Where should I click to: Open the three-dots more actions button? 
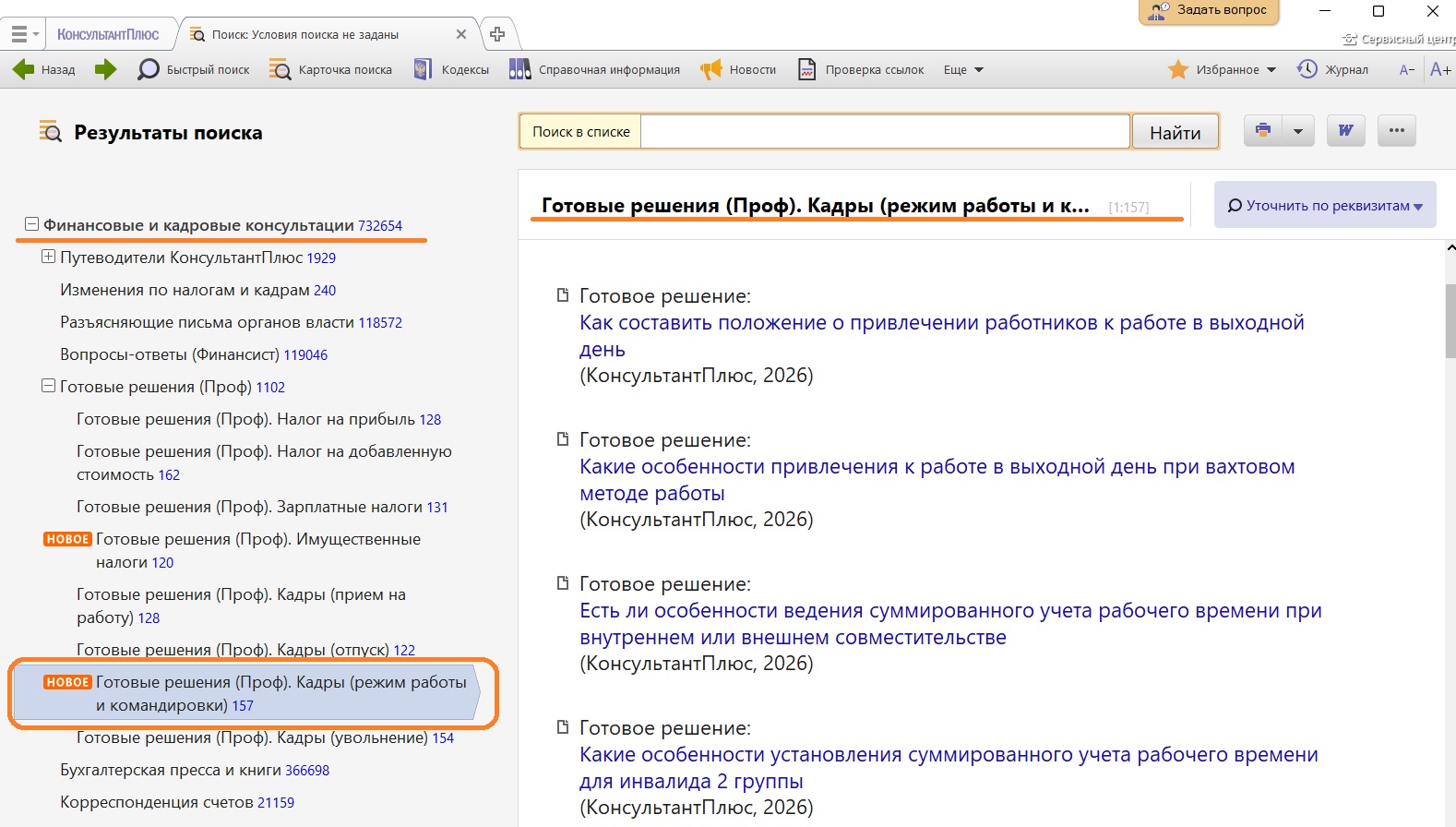[1397, 130]
